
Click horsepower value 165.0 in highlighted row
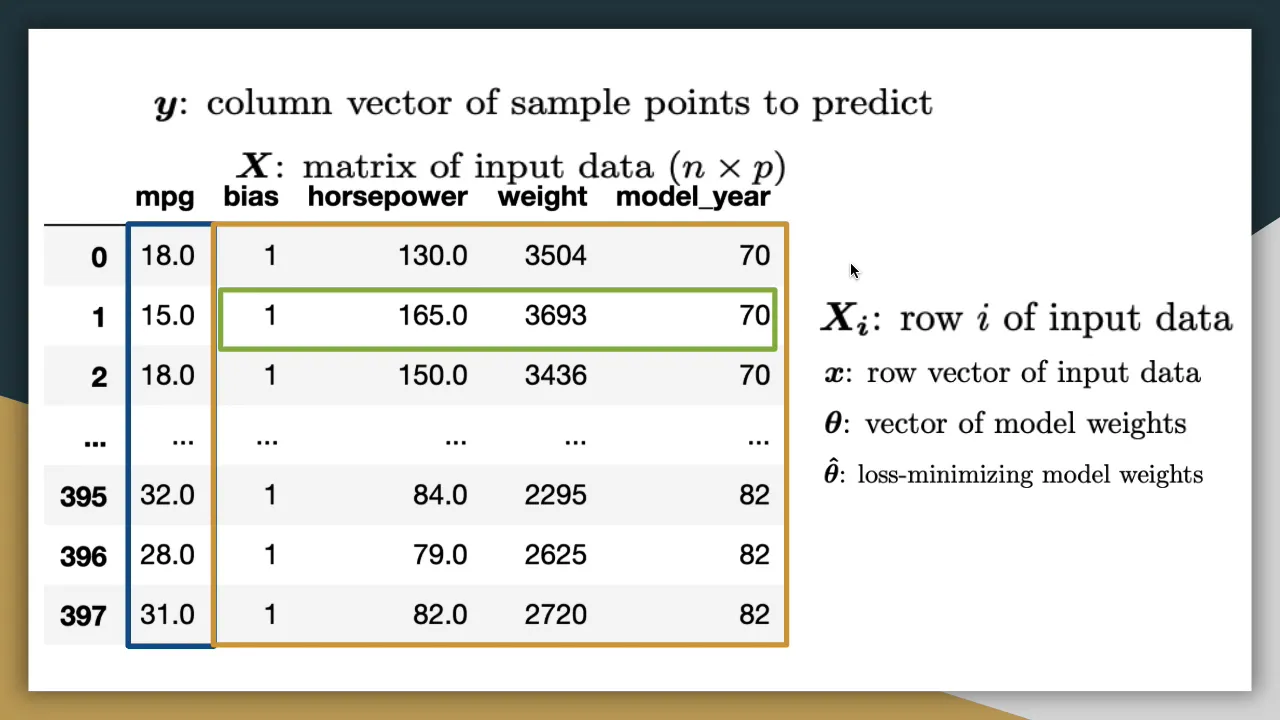click(x=432, y=316)
